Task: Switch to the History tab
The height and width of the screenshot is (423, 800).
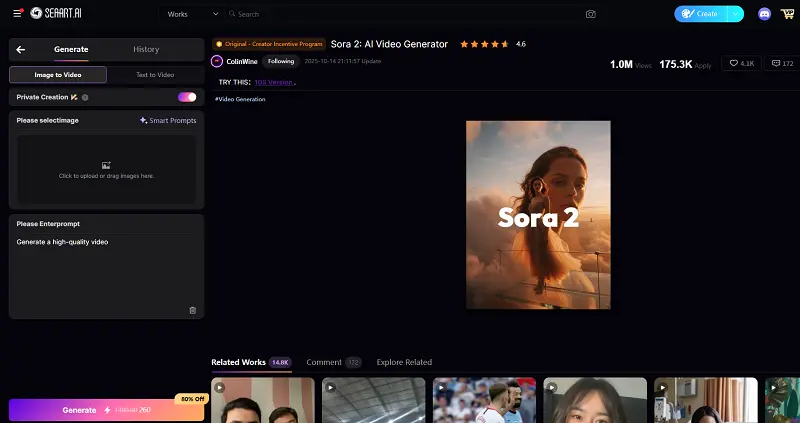Action: click(146, 49)
